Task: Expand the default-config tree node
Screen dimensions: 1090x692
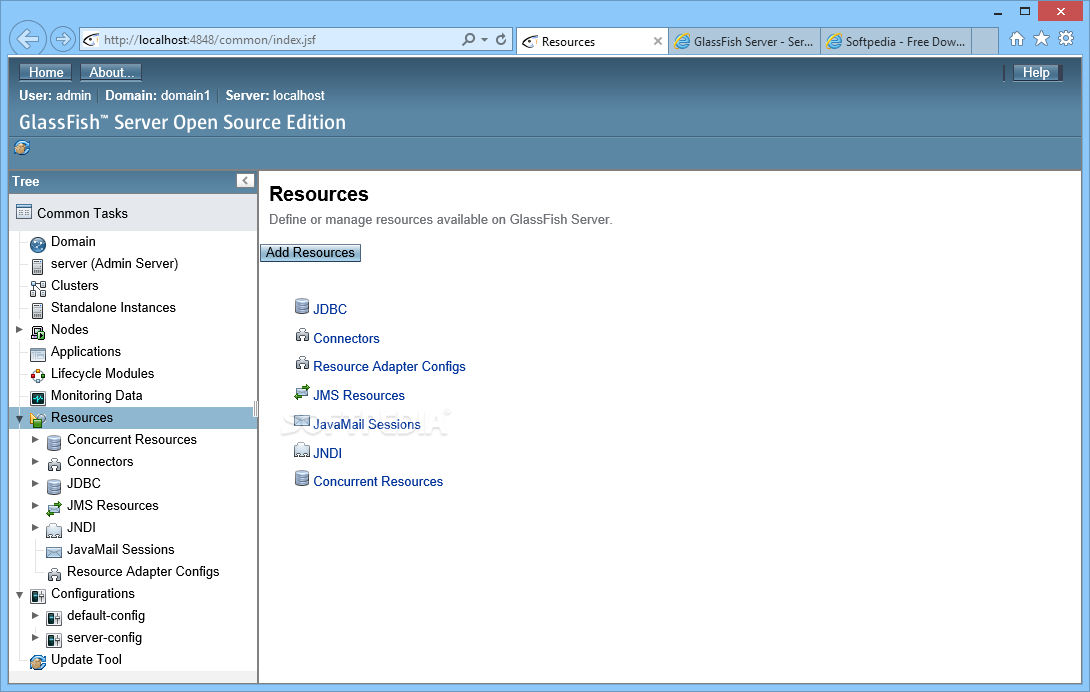Action: 35,615
